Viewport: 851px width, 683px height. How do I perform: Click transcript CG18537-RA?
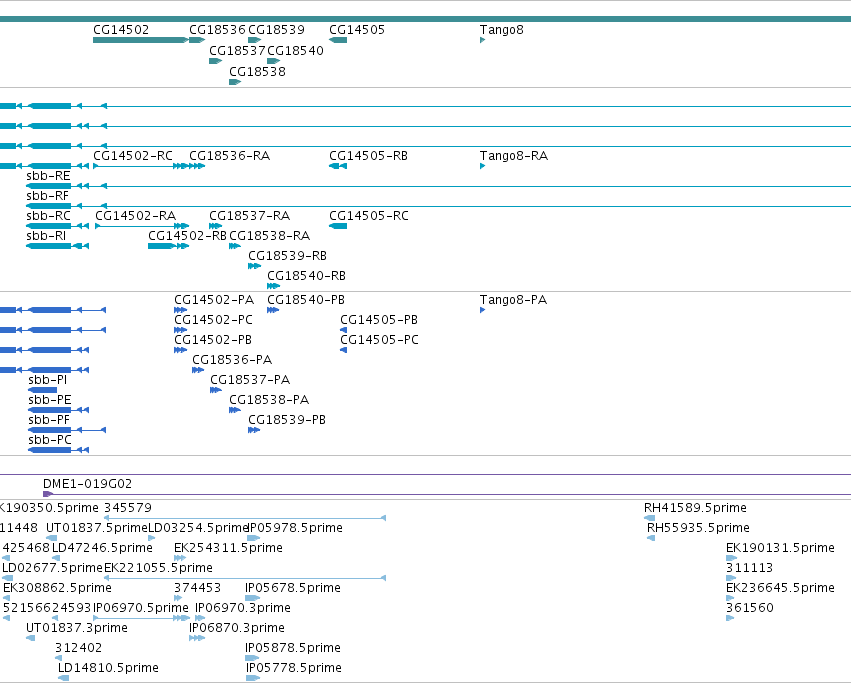(215, 226)
